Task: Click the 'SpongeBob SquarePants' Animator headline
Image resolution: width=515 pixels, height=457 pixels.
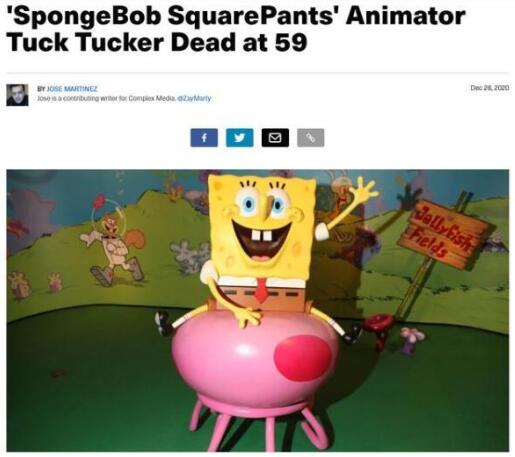Action: point(236,16)
